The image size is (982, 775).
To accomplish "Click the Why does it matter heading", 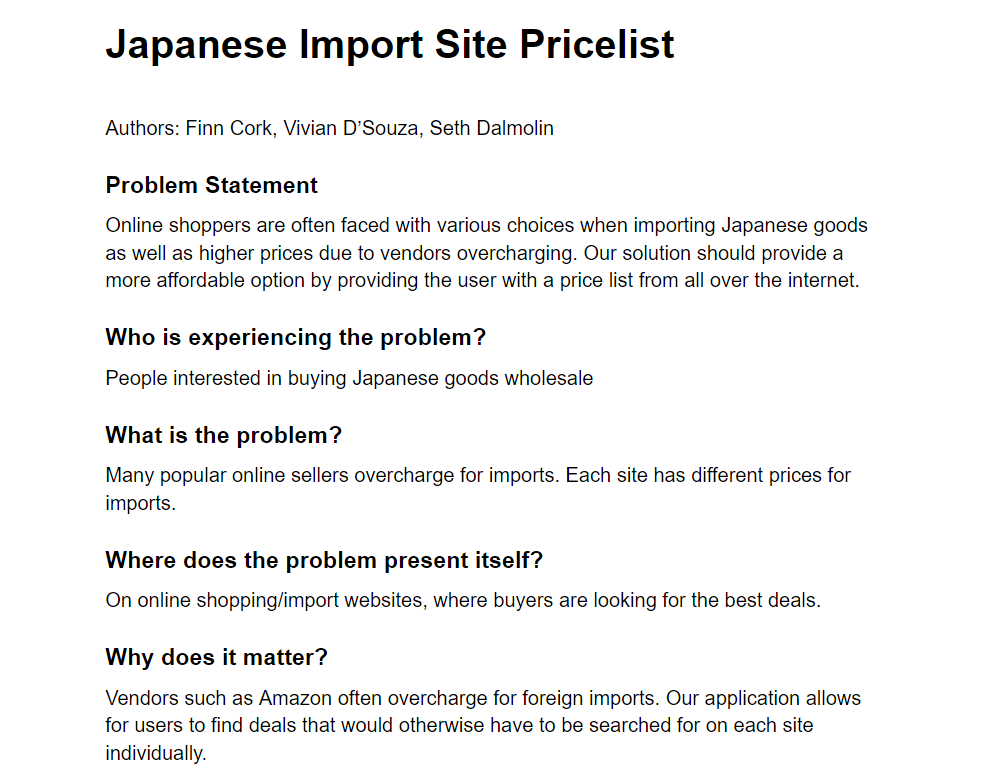I will pos(216,657).
